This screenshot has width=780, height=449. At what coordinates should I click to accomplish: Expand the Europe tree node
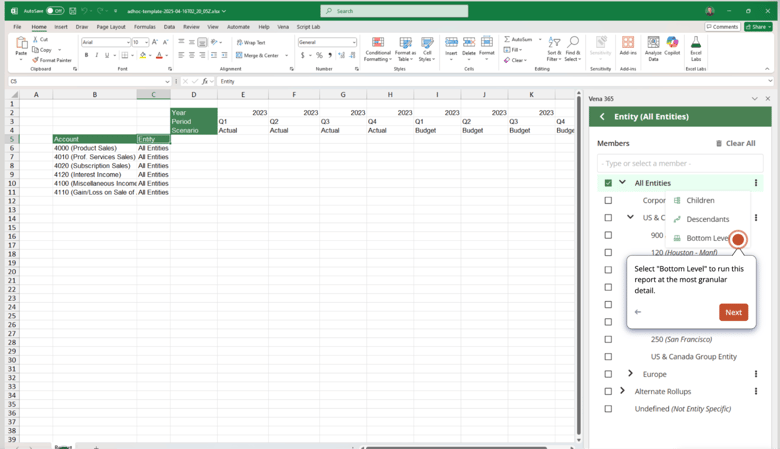[630, 374]
